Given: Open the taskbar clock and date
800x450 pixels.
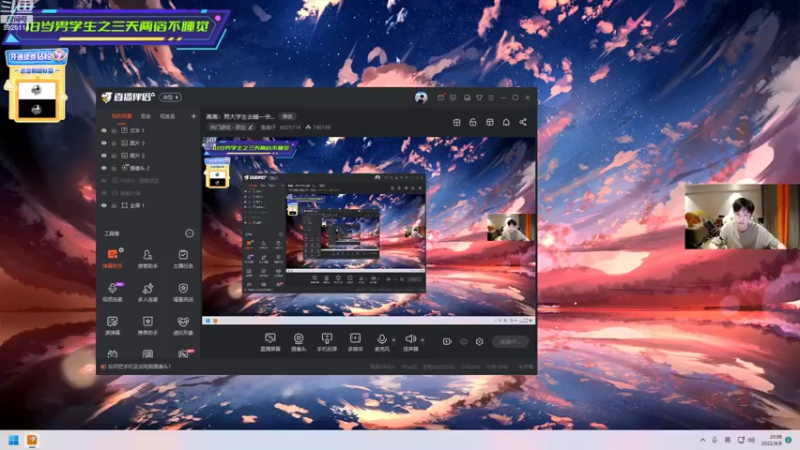Looking at the screenshot, I should pos(771,440).
